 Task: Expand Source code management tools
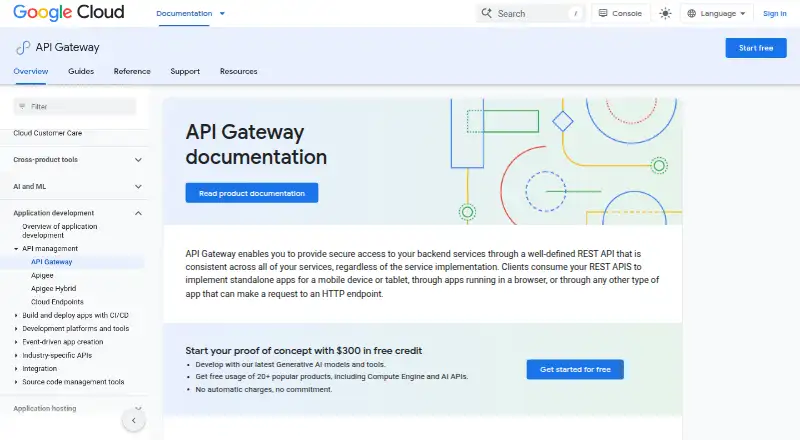(x=16, y=382)
